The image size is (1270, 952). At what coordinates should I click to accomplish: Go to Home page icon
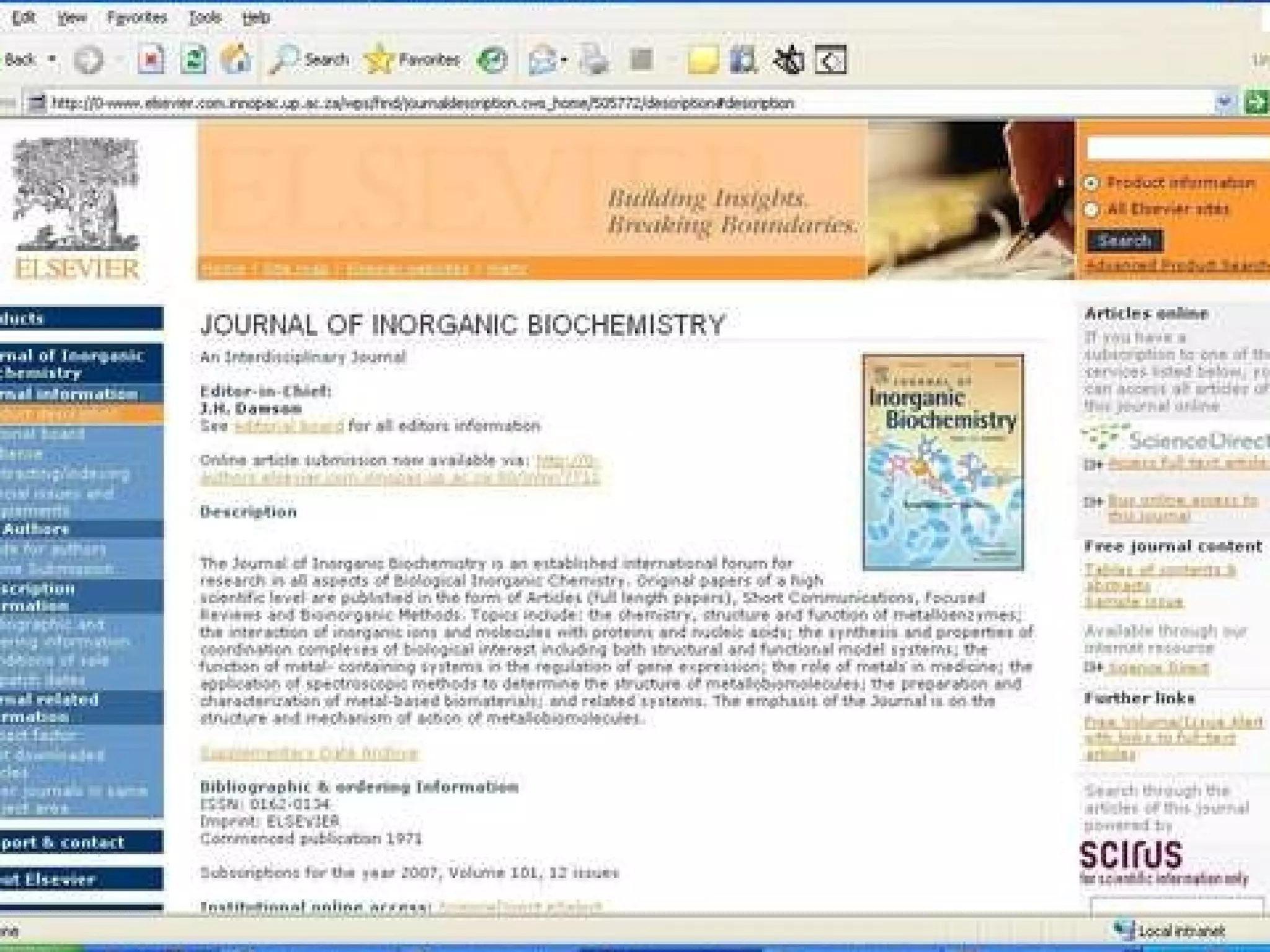pyautogui.click(x=236, y=60)
